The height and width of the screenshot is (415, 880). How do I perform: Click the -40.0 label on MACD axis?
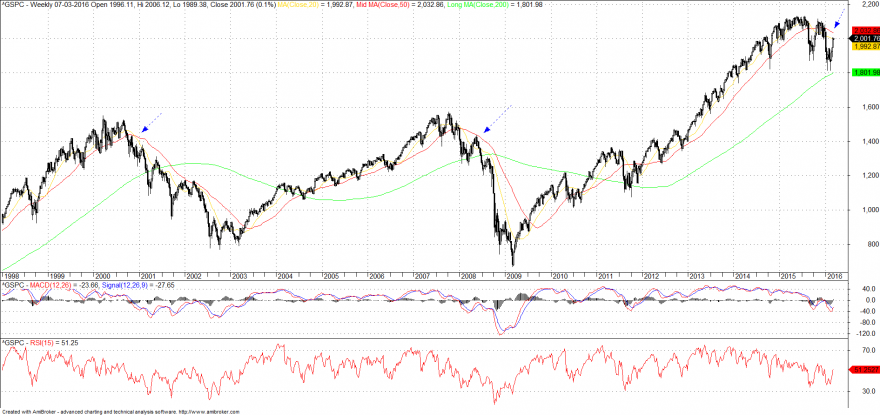click(868, 311)
